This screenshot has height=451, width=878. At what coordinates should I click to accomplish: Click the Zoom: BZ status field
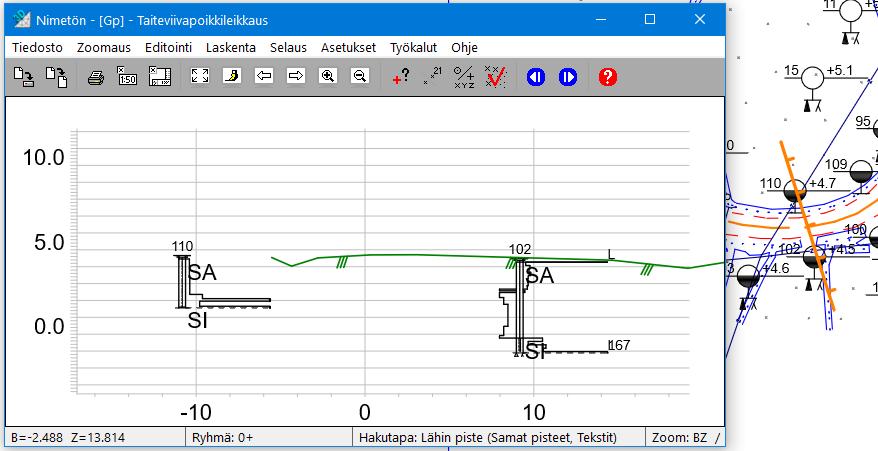coord(684,438)
